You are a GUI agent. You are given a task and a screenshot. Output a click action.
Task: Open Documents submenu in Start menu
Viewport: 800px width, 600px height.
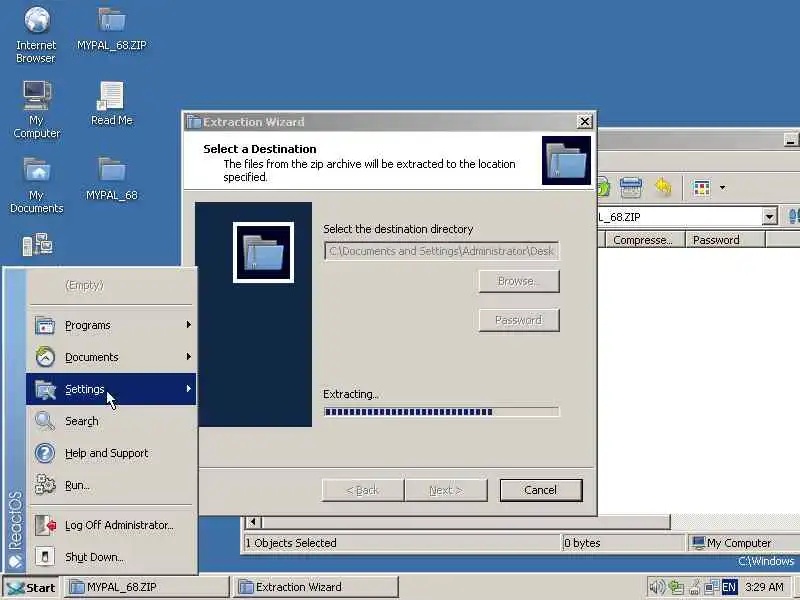(x=111, y=357)
